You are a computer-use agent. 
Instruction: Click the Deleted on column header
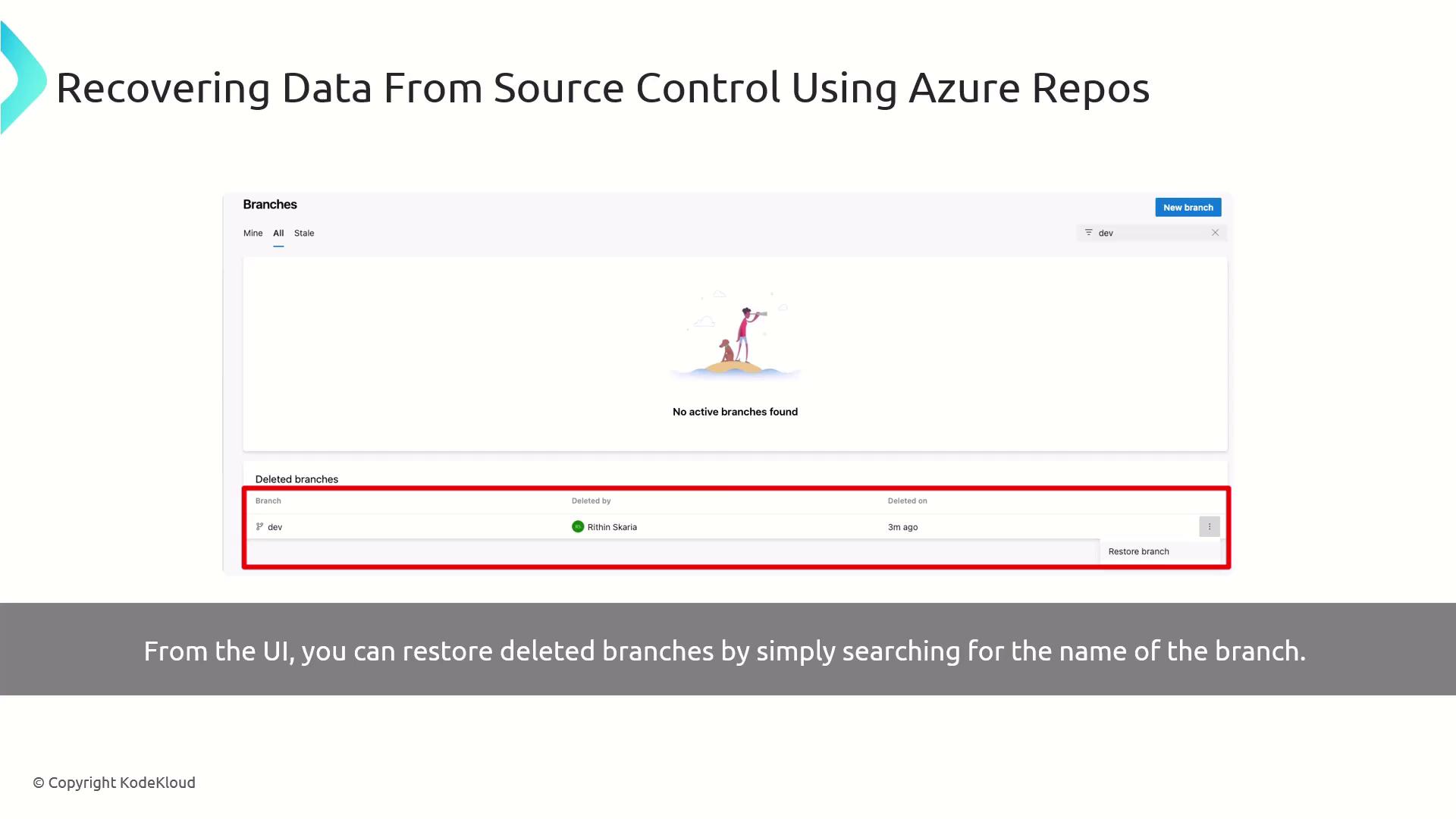[907, 501]
